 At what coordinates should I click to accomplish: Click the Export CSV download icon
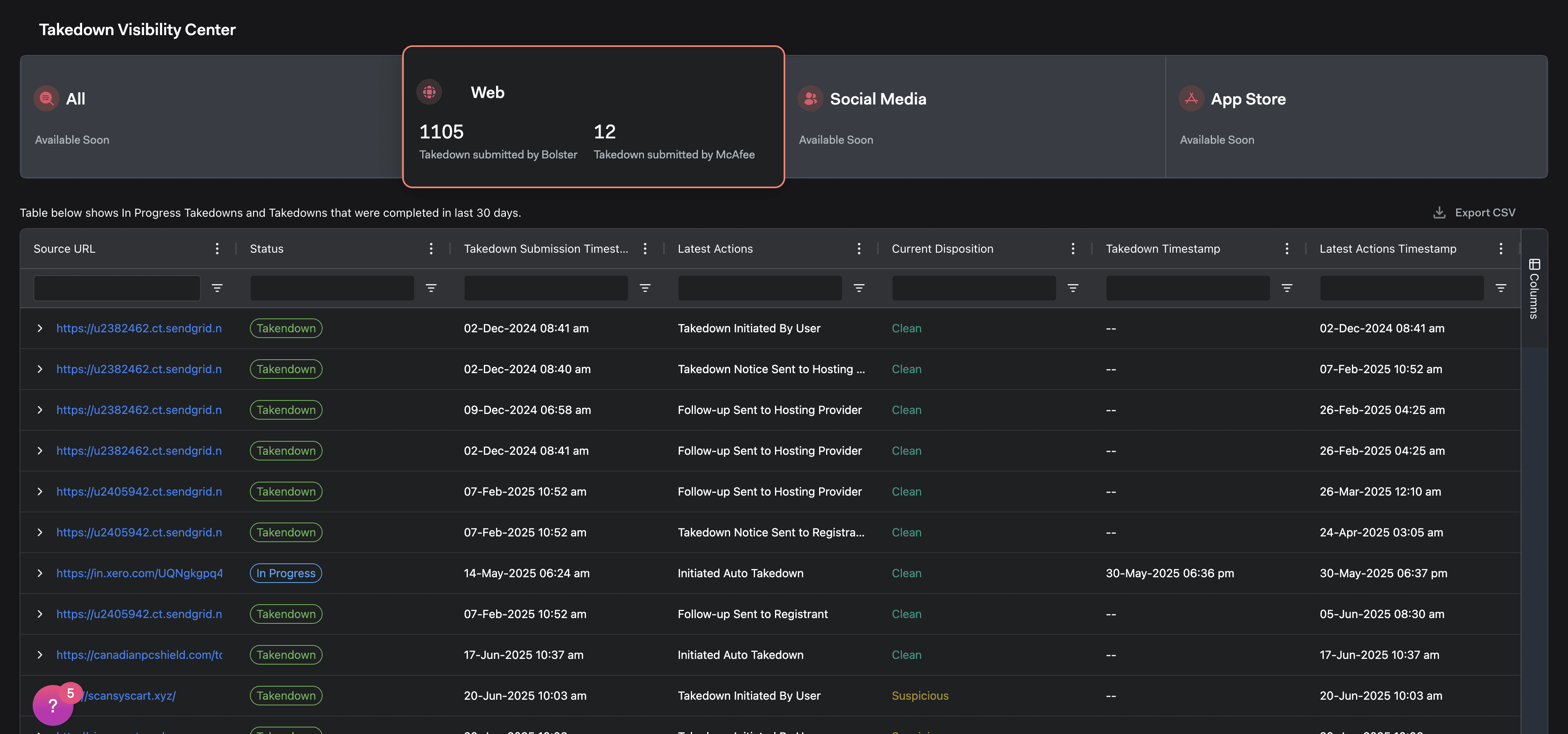(x=1439, y=212)
